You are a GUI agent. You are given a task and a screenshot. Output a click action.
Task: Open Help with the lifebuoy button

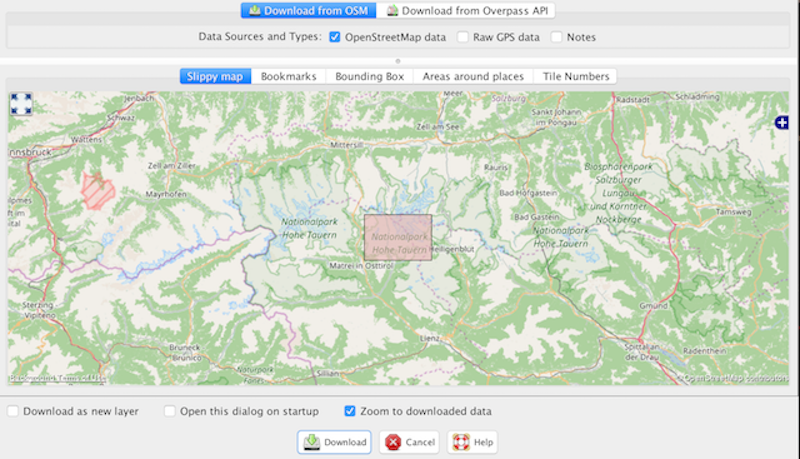pos(472,442)
